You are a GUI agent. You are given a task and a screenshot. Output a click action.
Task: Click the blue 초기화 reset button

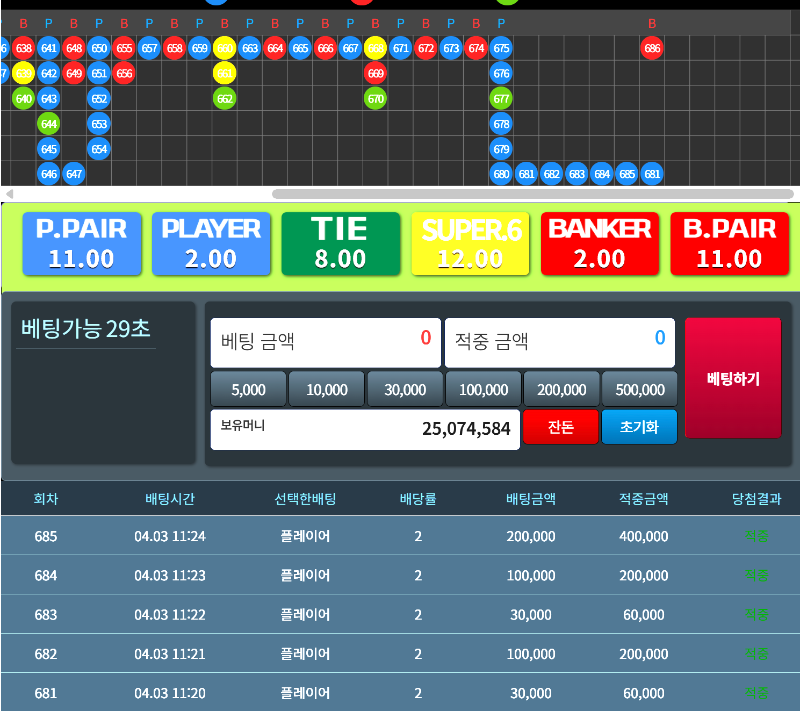click(639, 427)
